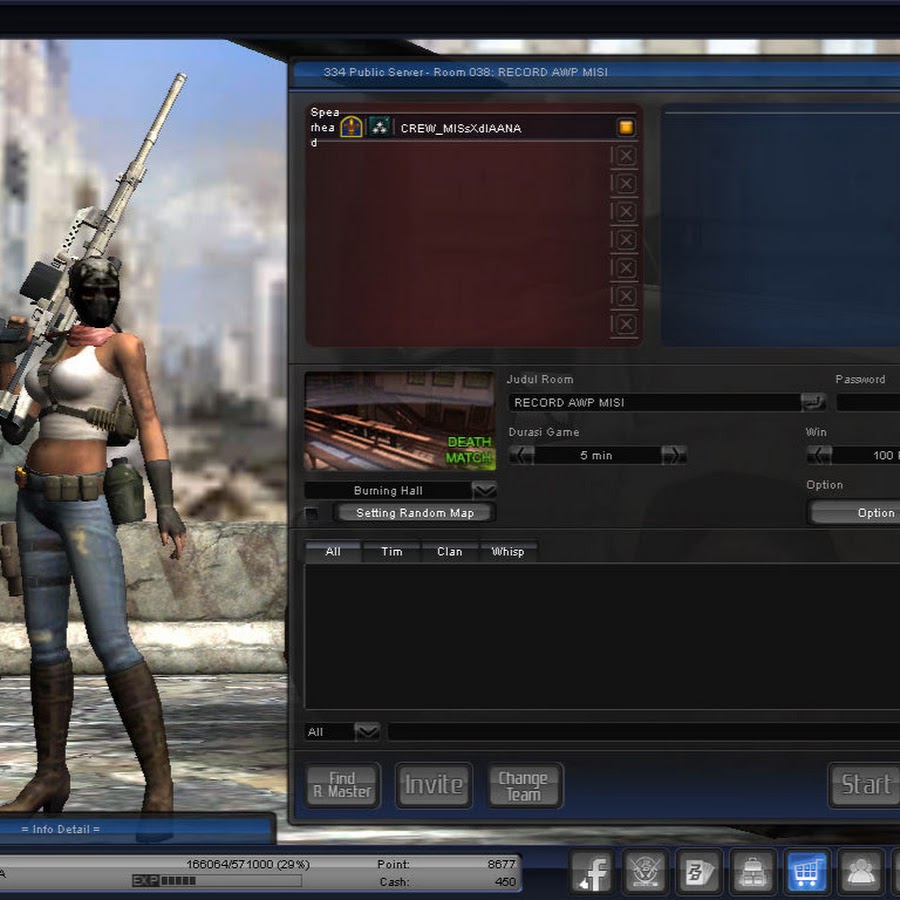The image size is (900, 900).
Task: Click the room title bar text
Action: coord(465,72)
